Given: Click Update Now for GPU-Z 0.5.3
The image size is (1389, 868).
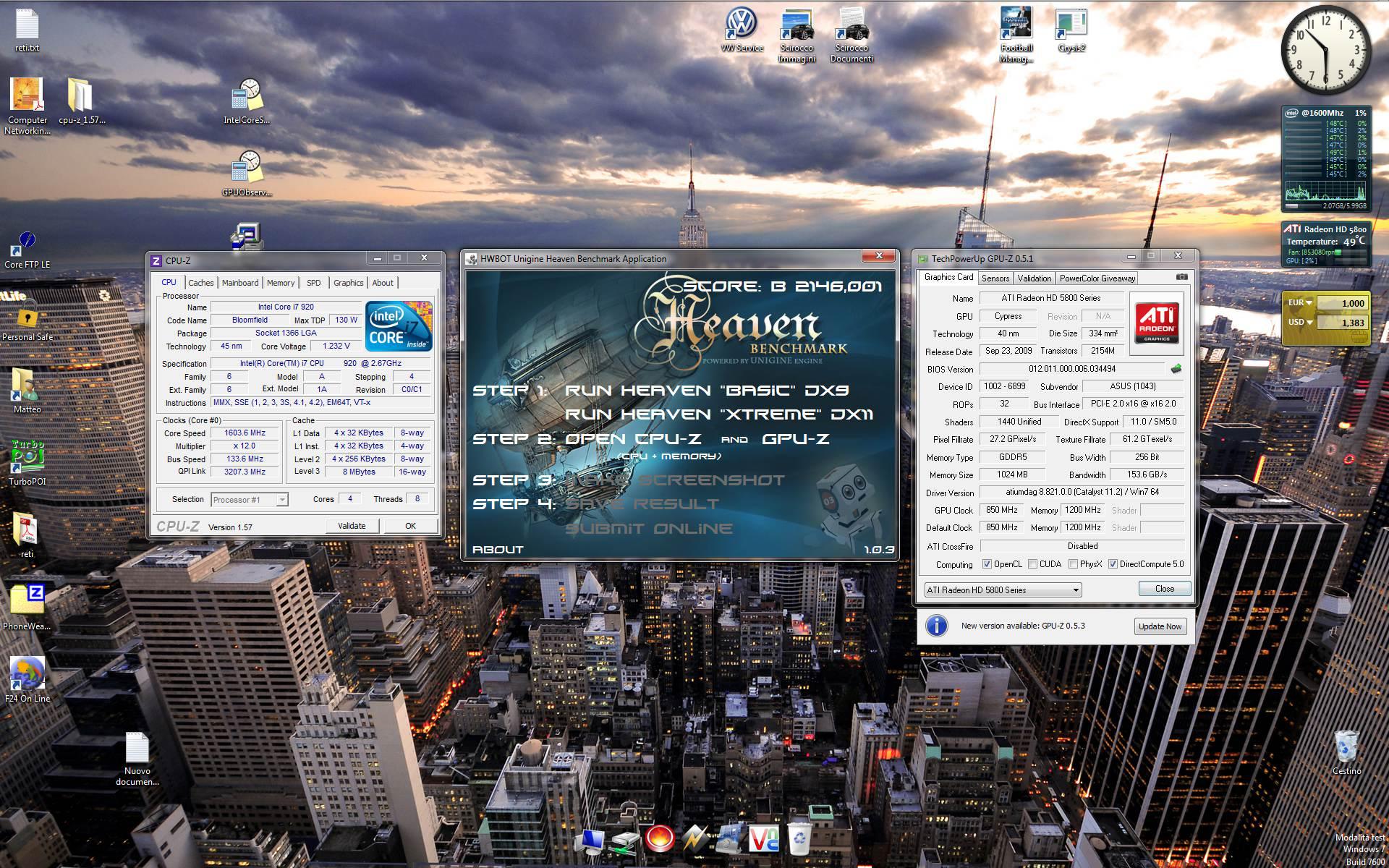Looking at the screenshot, I should tap(1160, 626).
